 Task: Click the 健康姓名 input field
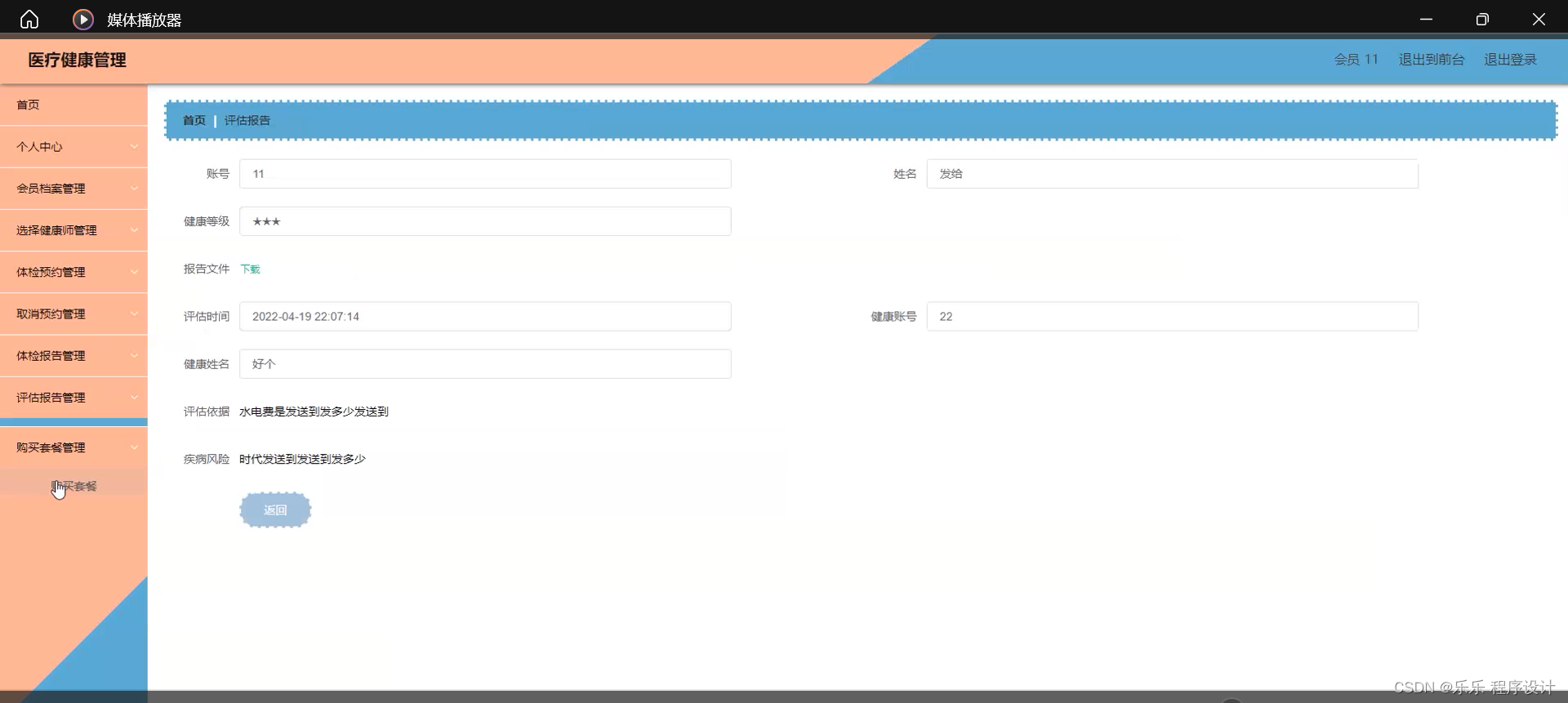485,364
